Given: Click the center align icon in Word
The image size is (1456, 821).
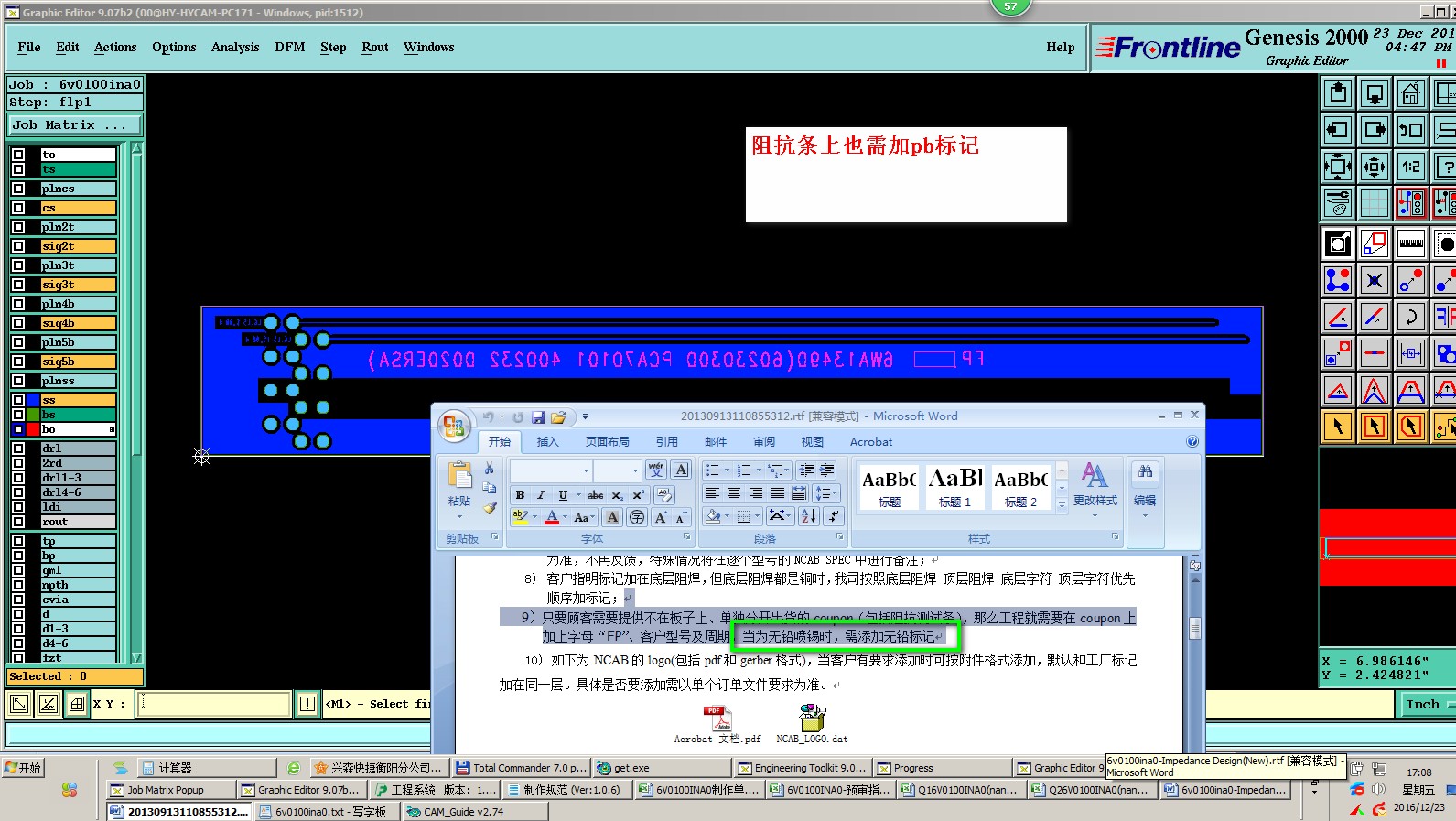Looking at the screenshot, I should click(734, 492).
